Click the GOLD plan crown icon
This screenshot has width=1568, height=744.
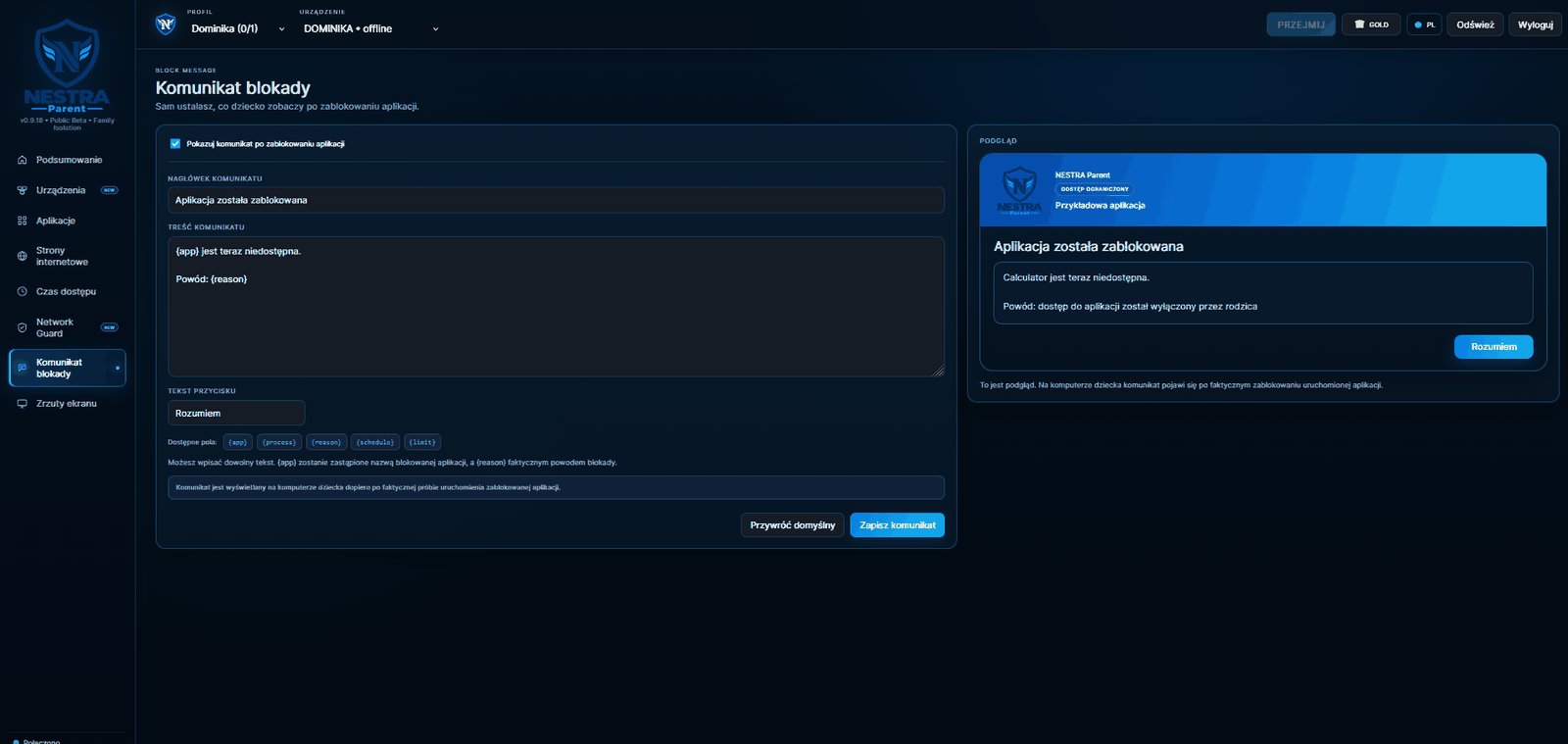tap(1359, 25)
